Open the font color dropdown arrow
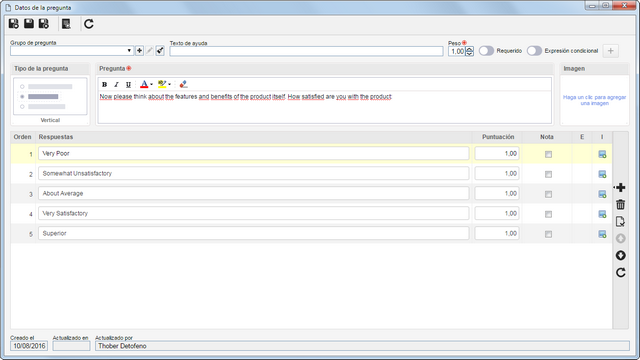640x360 pixels. 151,84
